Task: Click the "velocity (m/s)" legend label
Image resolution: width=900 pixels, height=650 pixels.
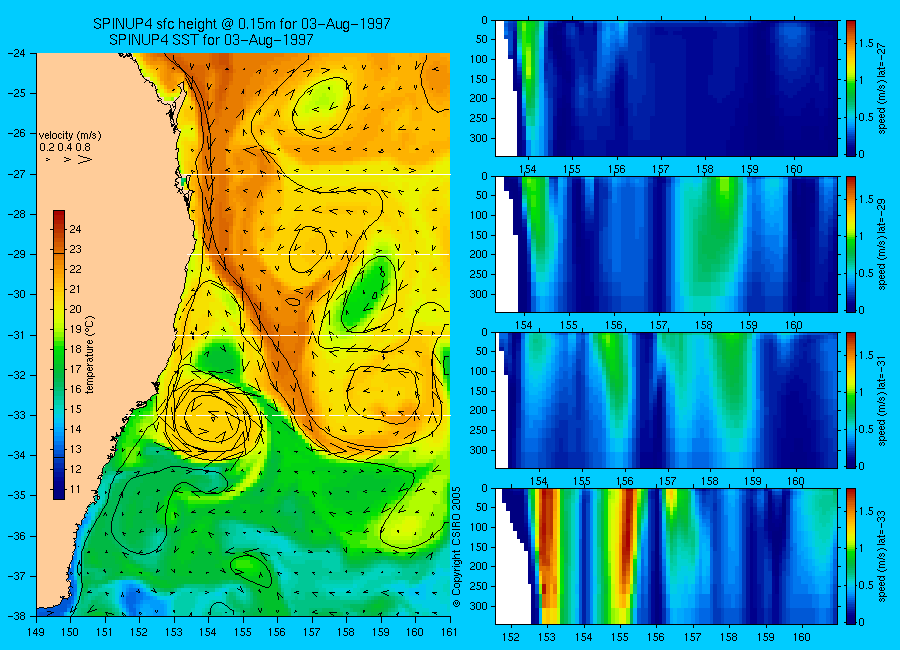Action: 70,136
